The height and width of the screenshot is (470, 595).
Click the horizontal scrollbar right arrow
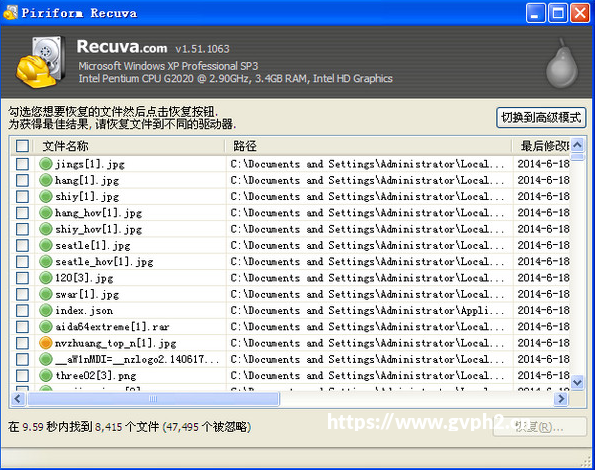coord(561,399)
